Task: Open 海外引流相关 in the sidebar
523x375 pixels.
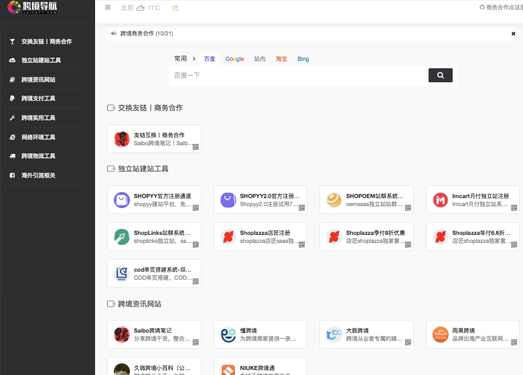Action: click(x=38, y=175)
